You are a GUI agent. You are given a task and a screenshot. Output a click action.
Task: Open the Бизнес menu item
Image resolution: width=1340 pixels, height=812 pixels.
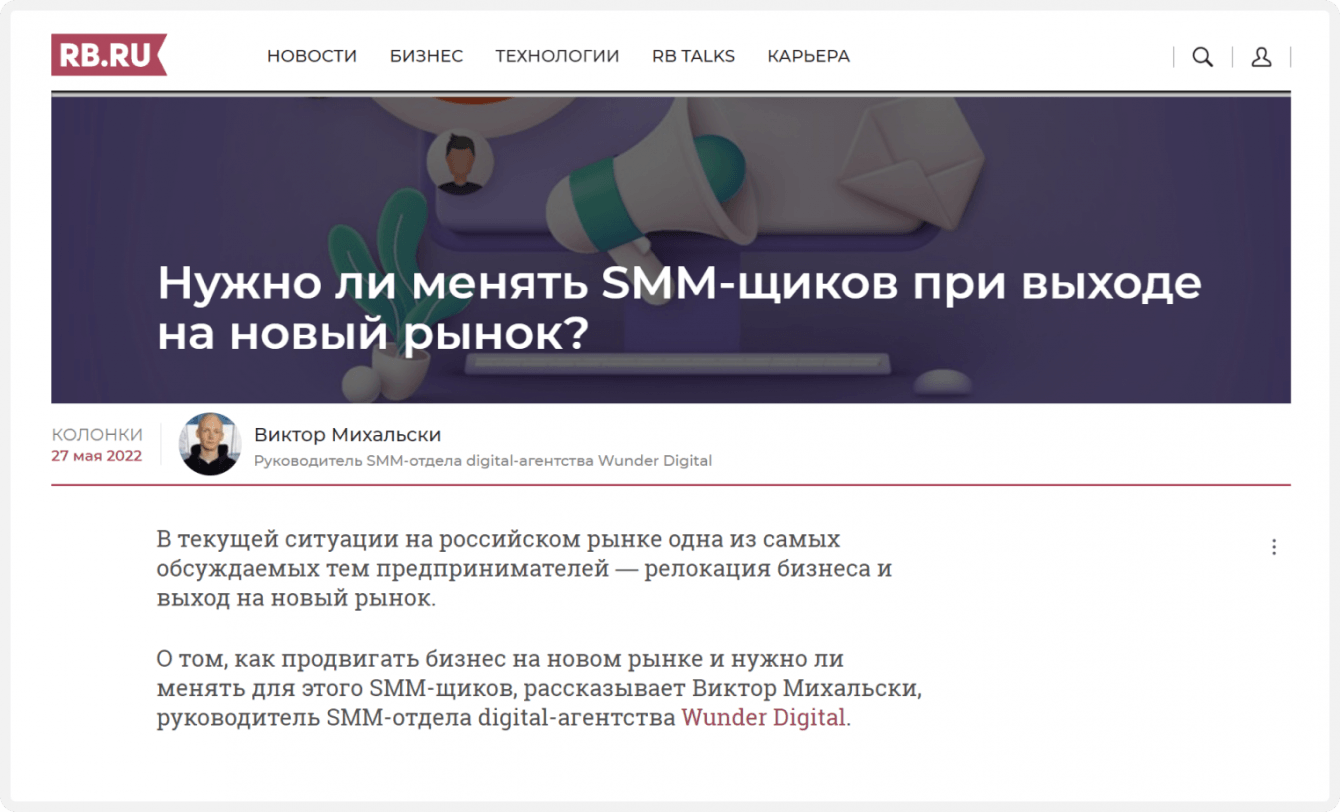pyautogui.click(x=426, y=56)
